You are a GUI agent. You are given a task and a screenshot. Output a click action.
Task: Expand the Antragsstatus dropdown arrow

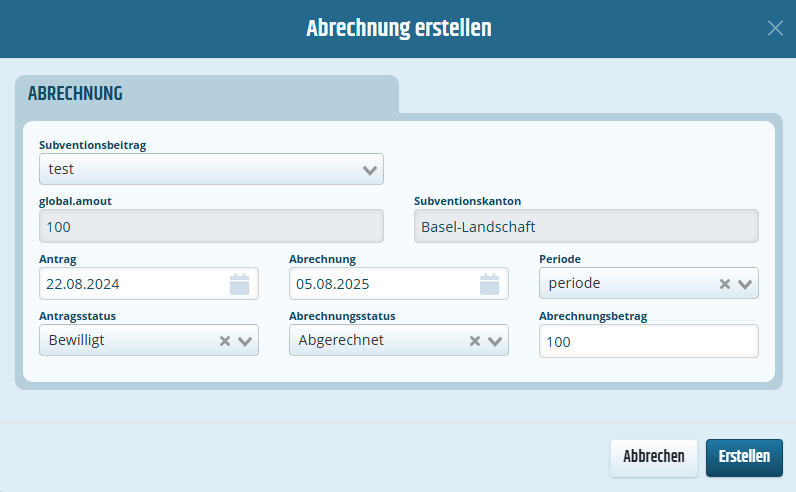245,341
